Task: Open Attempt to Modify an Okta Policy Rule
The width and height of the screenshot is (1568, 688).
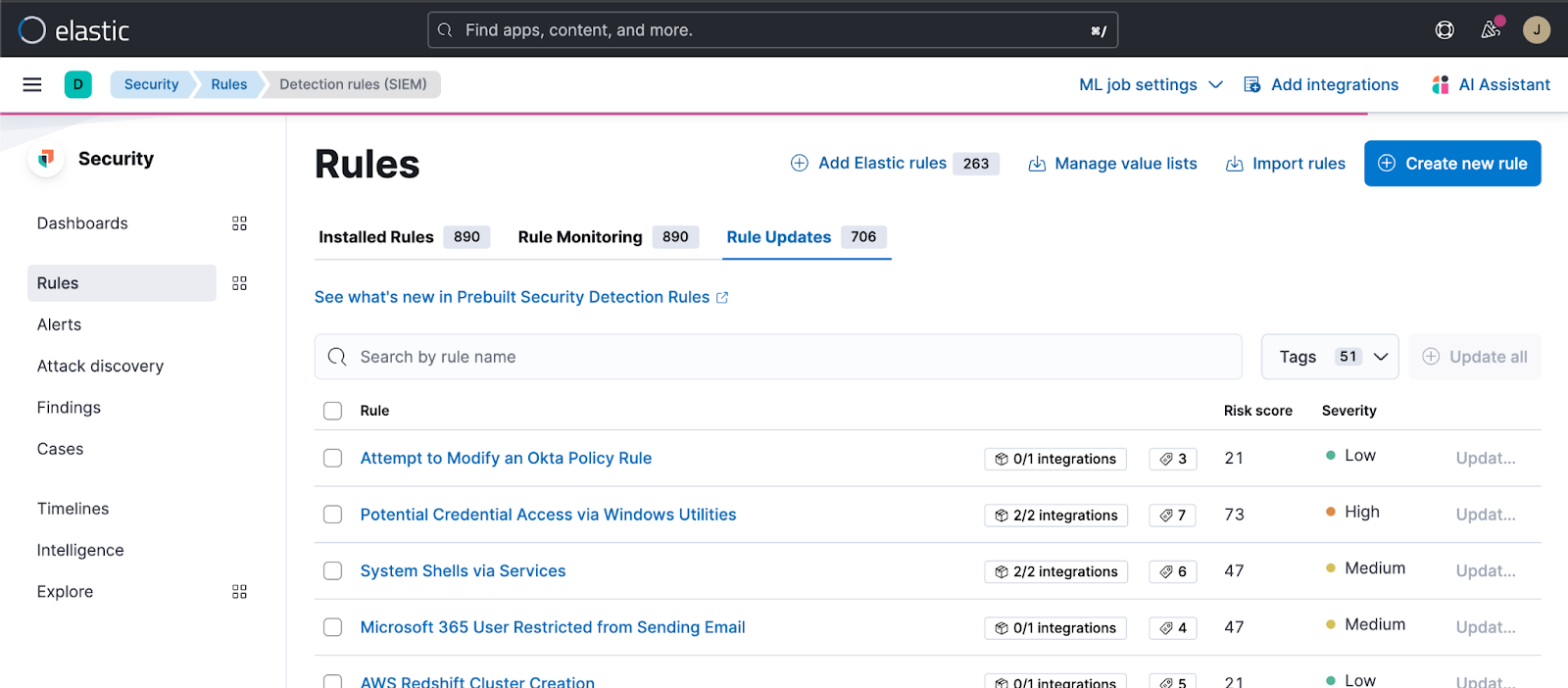Action: 506,458
